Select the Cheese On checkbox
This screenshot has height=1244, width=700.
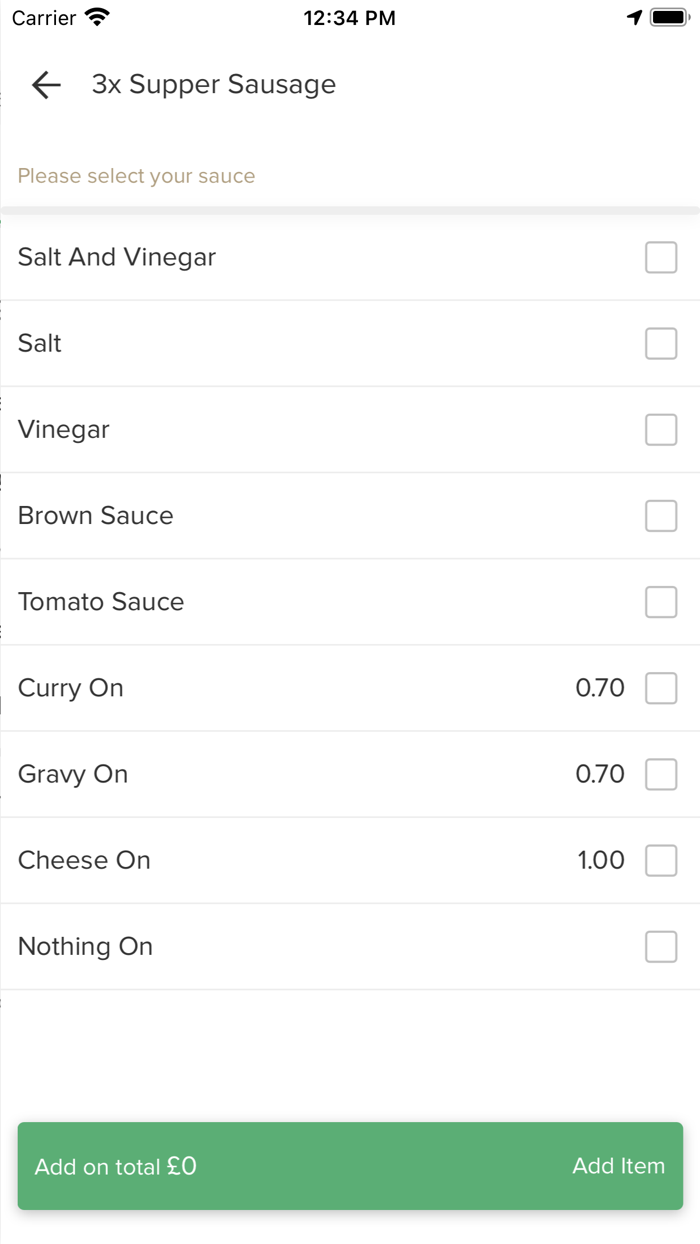point(661,860)
